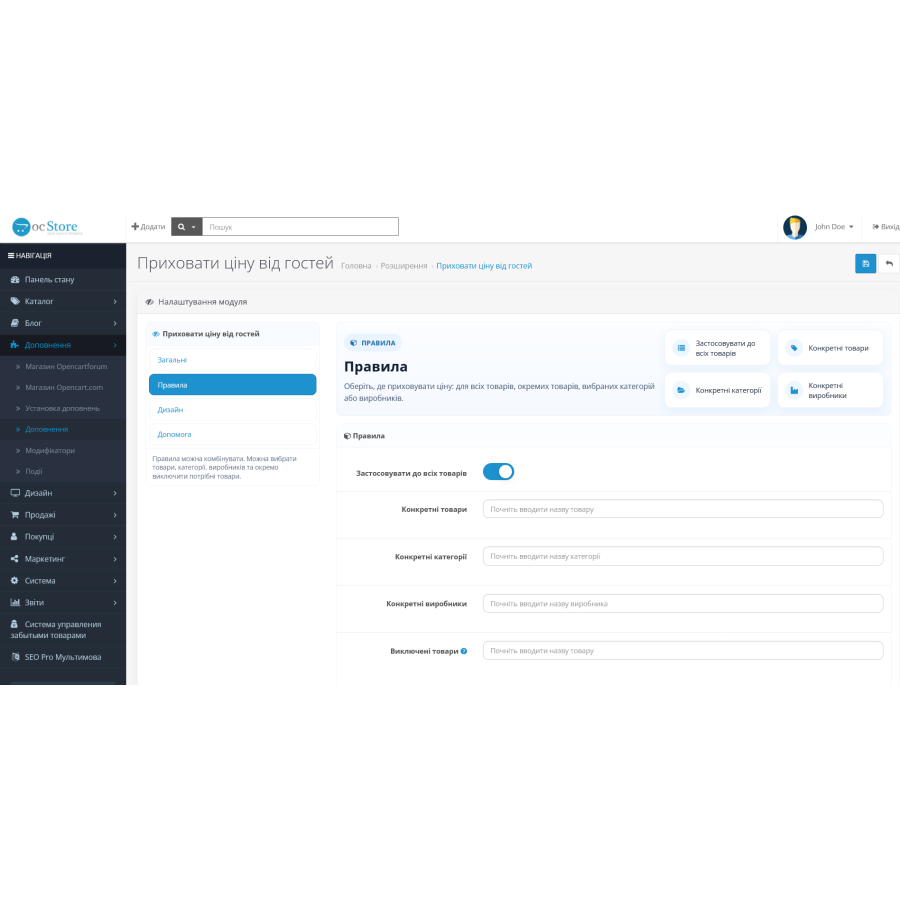Expand the Дизайн sidebar chevron
Viewport: 900px width, 900px height.
point(115,493)
